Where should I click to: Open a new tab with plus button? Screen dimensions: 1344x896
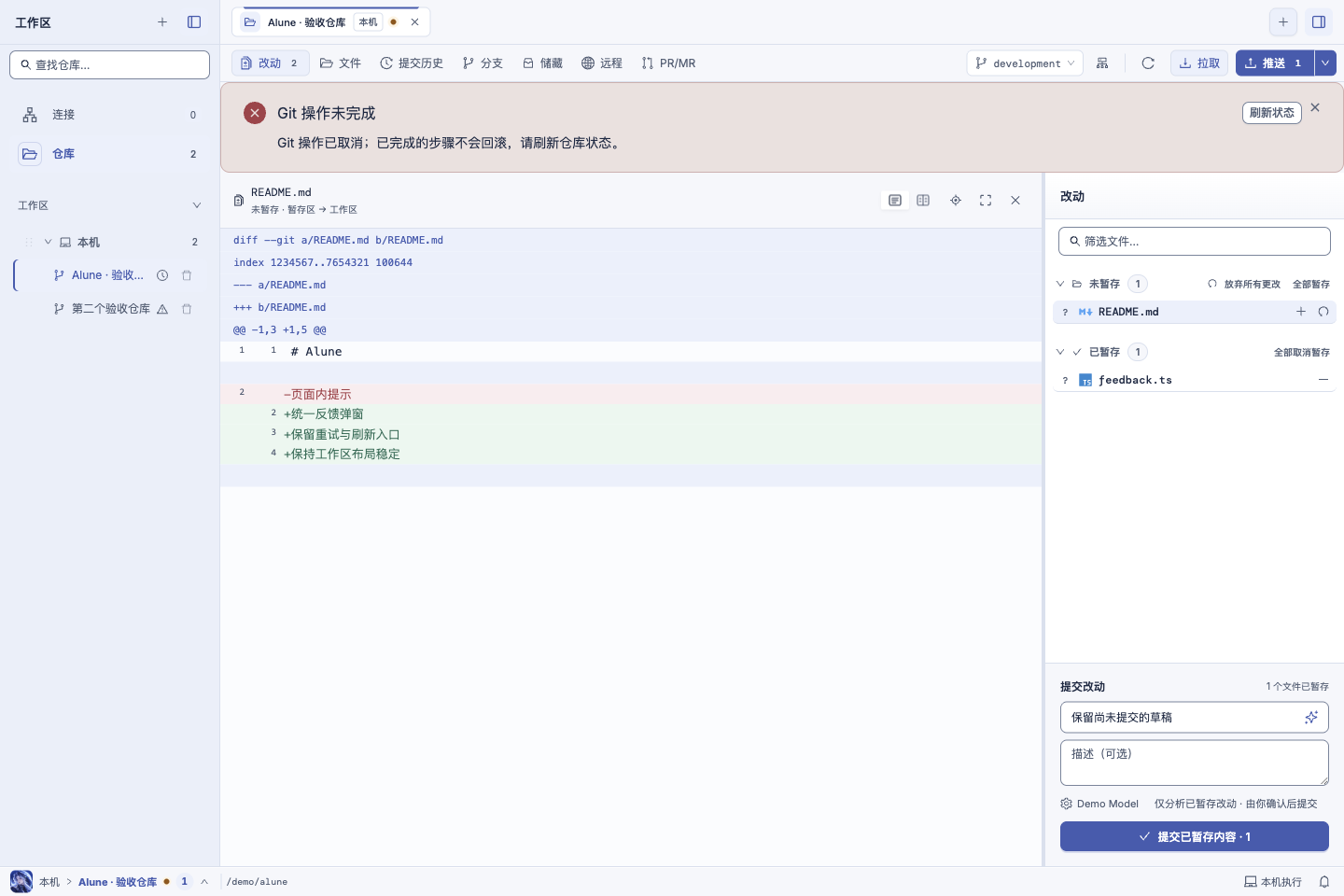tap(1283, 22)
